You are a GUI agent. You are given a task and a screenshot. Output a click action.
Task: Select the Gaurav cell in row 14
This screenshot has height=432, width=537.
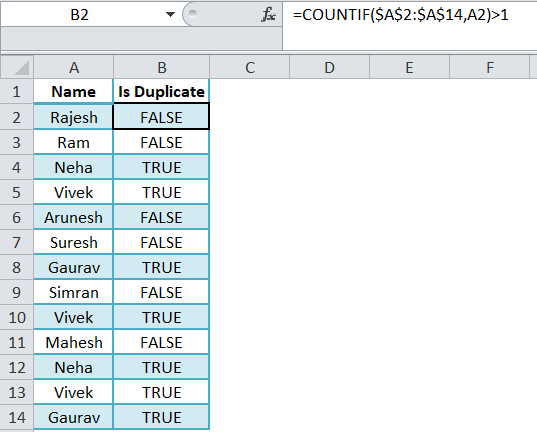click(74, 417)
